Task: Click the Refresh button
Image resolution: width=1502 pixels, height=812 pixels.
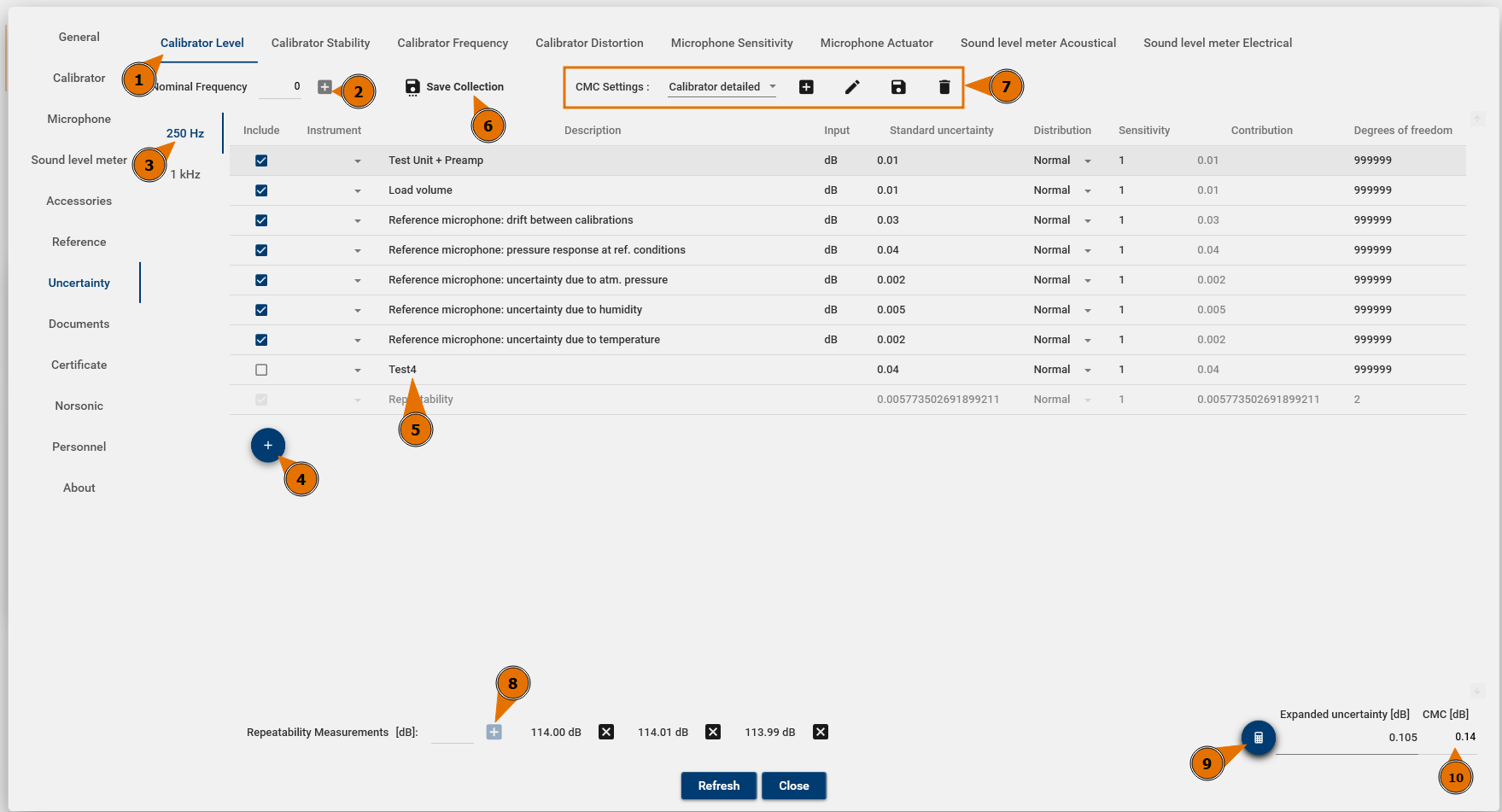Action: (x=719, y=786)
